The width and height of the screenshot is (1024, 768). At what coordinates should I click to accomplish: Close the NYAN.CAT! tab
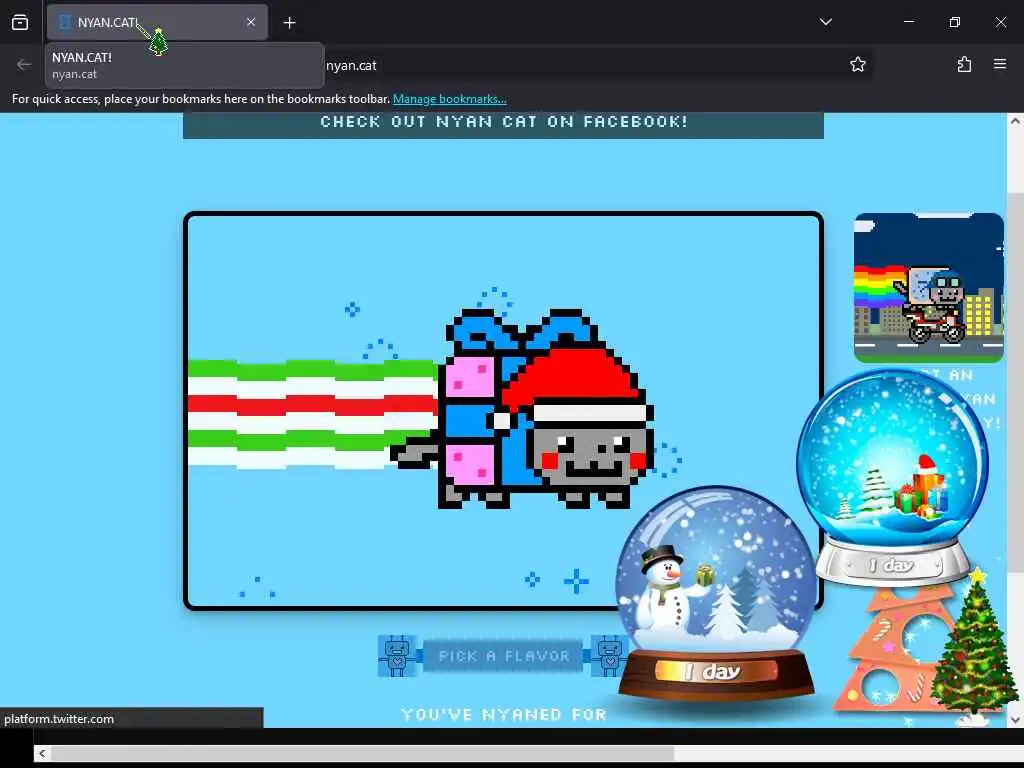point(251,22)
